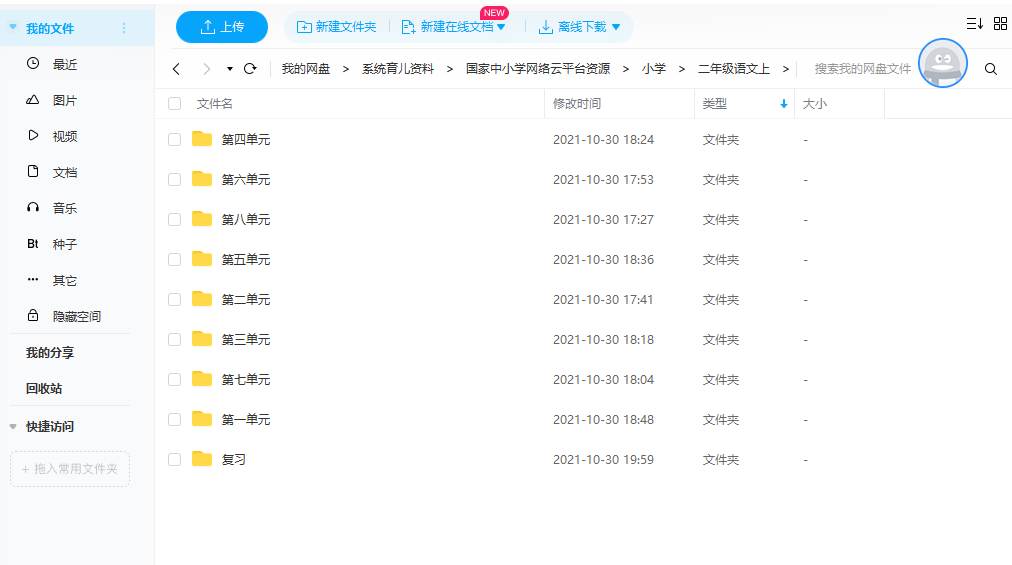Click the back navigation arrow
Screen dimensions: 1012x565
coord(177,69)
